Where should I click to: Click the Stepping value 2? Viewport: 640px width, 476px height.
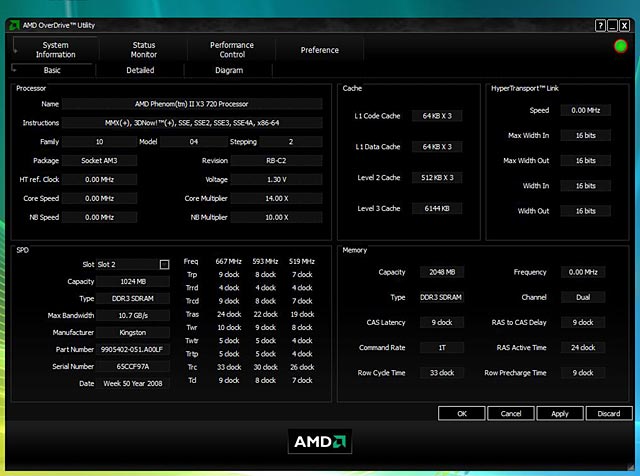pyautogui.click(x=291, y=142)
